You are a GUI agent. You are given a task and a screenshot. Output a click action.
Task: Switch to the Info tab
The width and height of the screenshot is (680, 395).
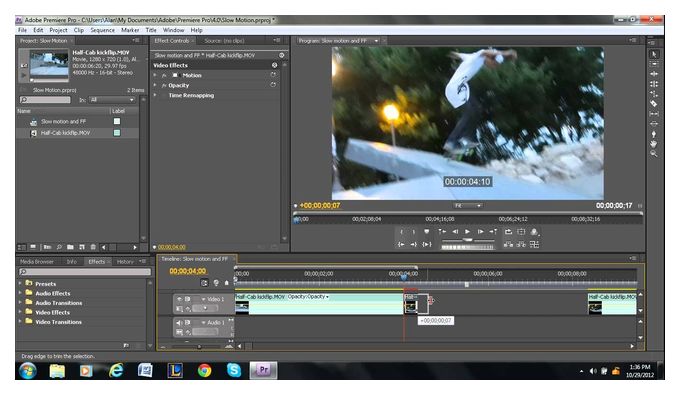72,261
